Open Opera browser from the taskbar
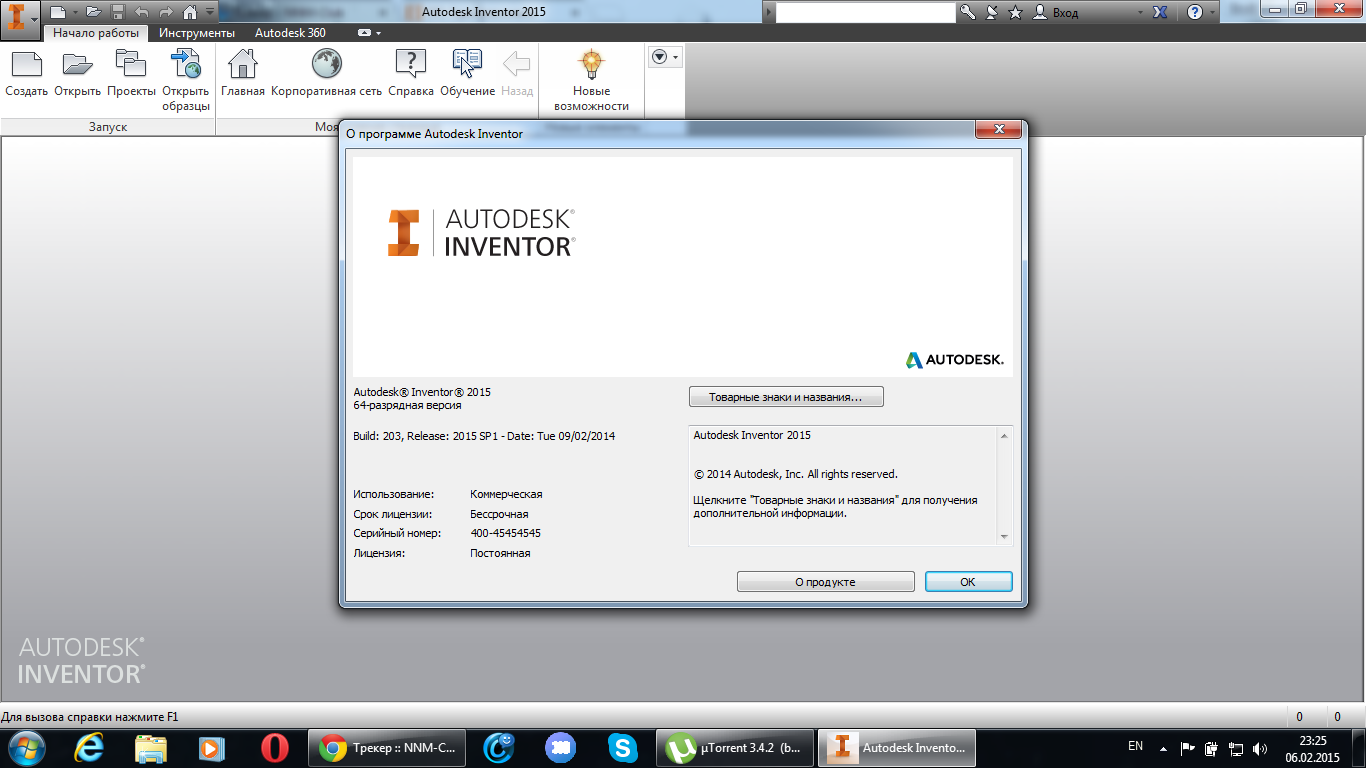The width and height of the screenshot is (1366, 768). pyautogui.click(x=274, y=747)
